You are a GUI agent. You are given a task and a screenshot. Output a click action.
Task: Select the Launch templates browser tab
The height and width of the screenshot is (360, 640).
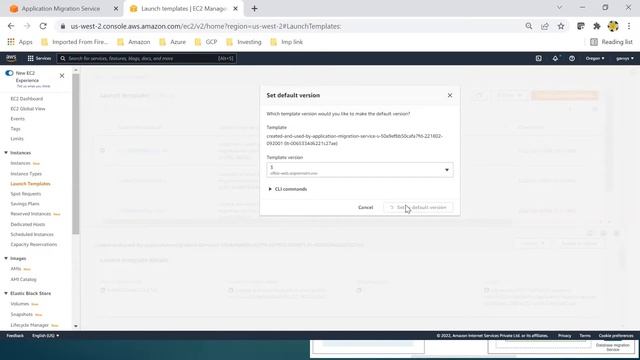point(183,9)
